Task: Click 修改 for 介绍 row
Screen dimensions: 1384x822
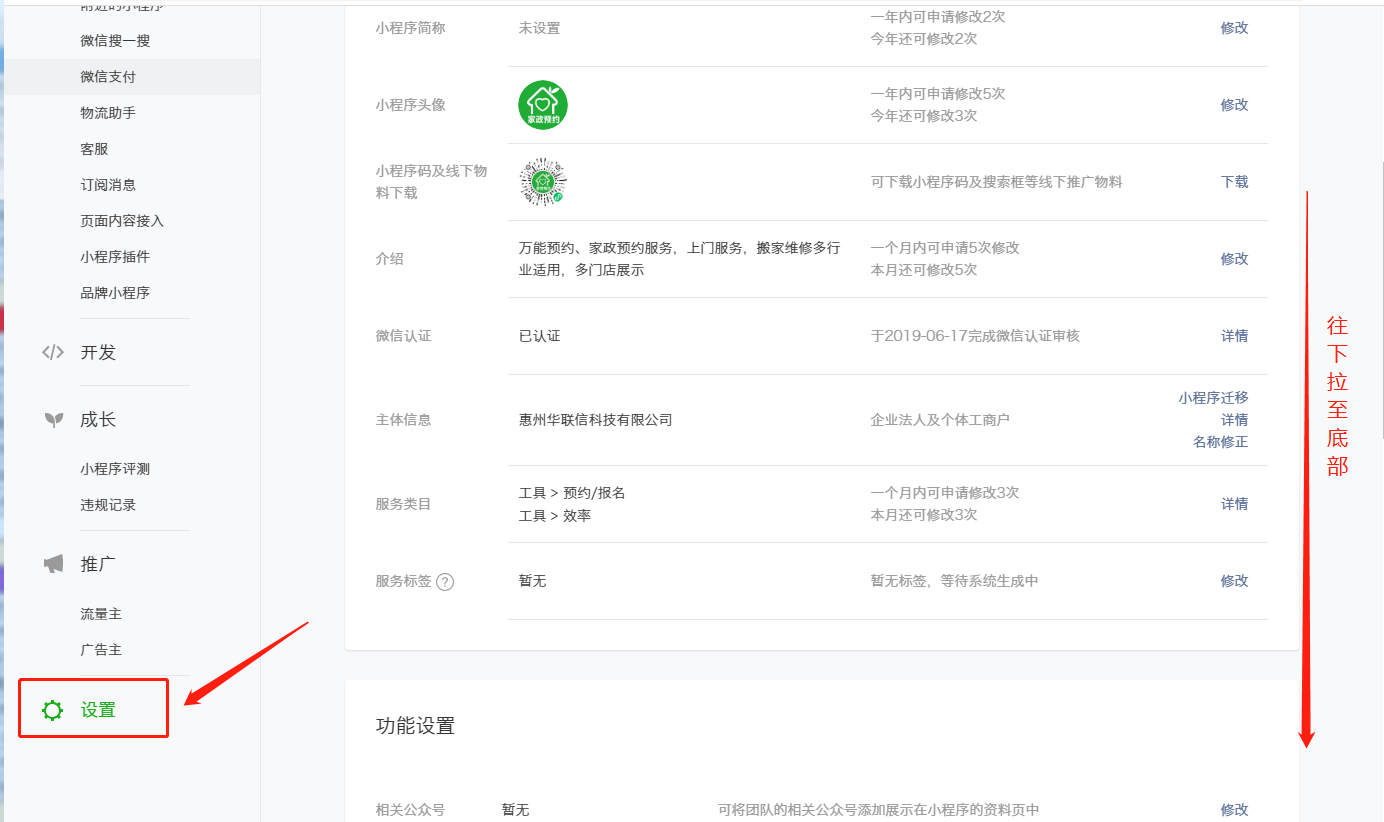Action: pyautogui.click(x=1234, y=259)
